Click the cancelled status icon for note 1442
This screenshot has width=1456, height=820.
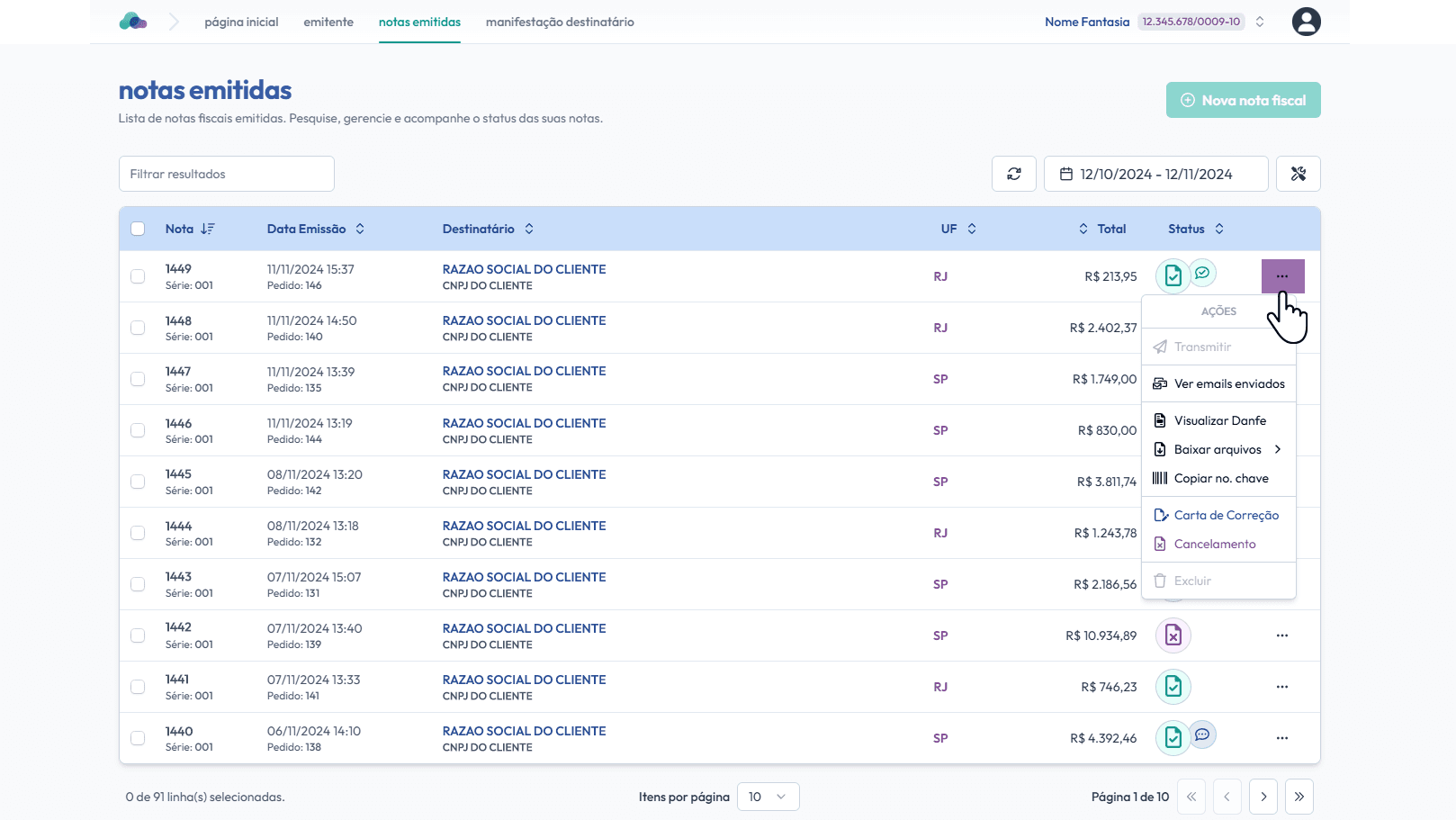pyautogui.click(x=1173, y=635)
